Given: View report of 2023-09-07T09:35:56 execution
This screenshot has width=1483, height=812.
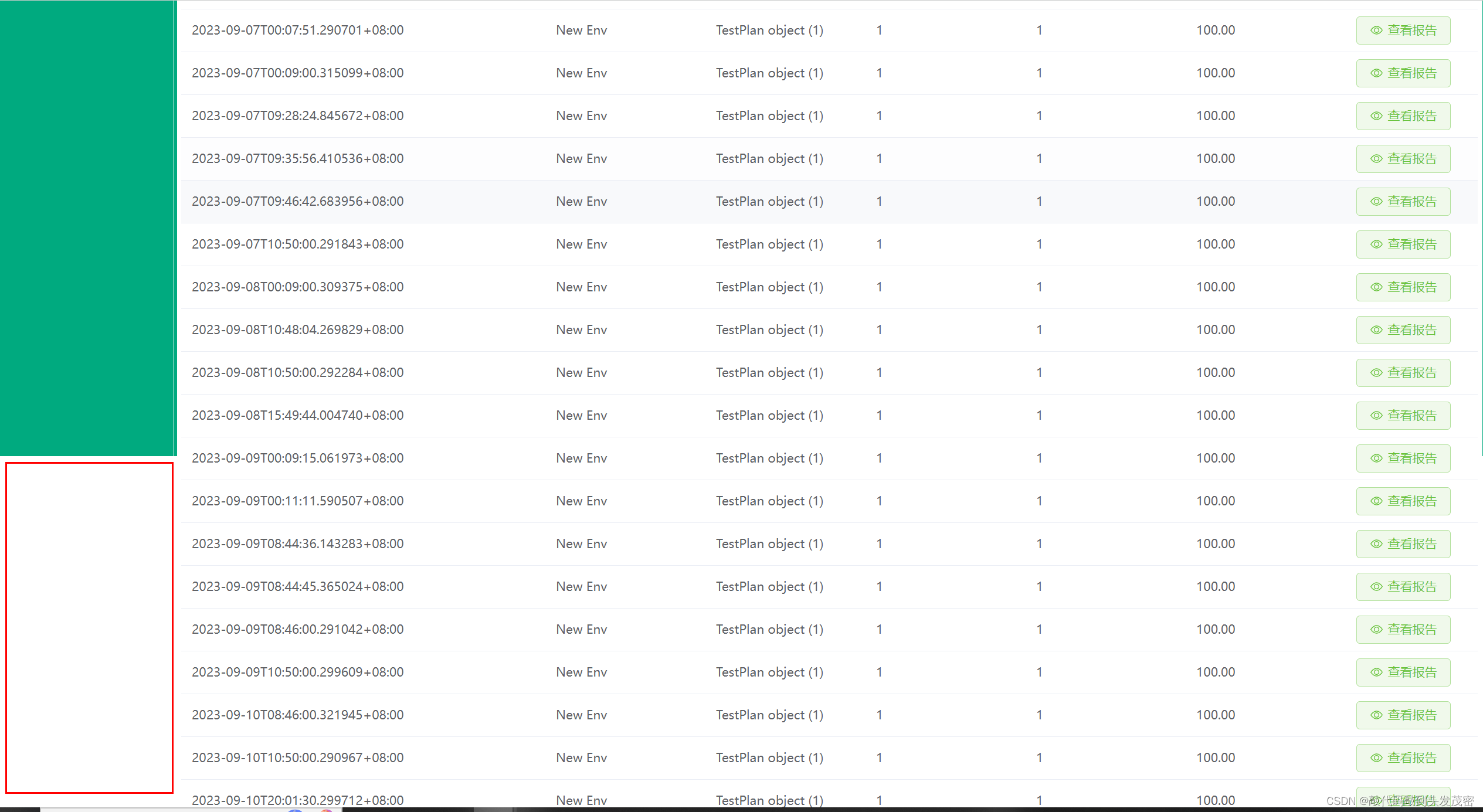Looking at the screenshot, I should pos(1403,159).
